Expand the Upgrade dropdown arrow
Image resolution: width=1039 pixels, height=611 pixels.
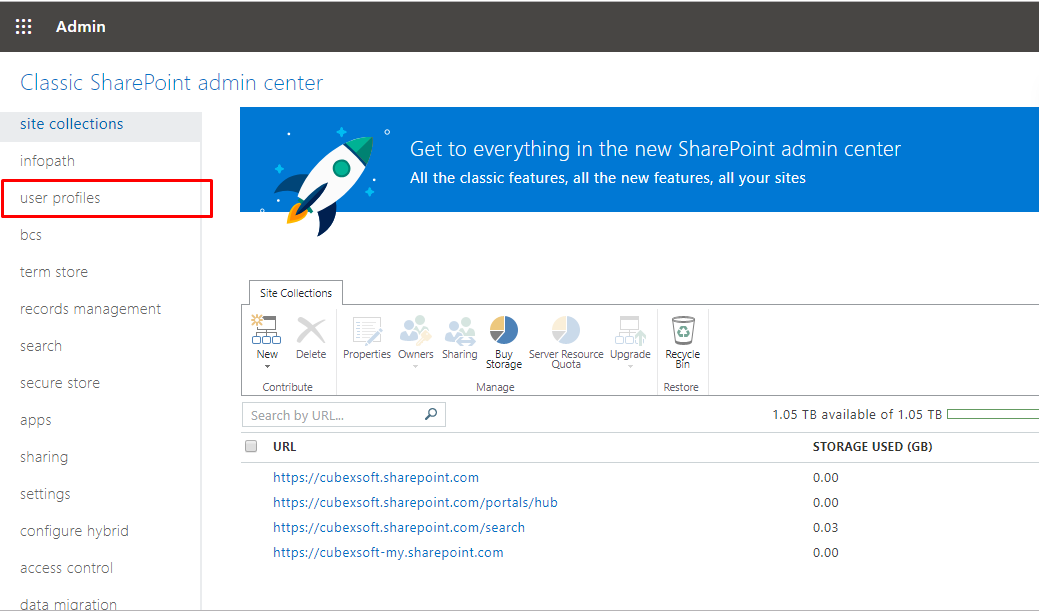tap(630, 366)
